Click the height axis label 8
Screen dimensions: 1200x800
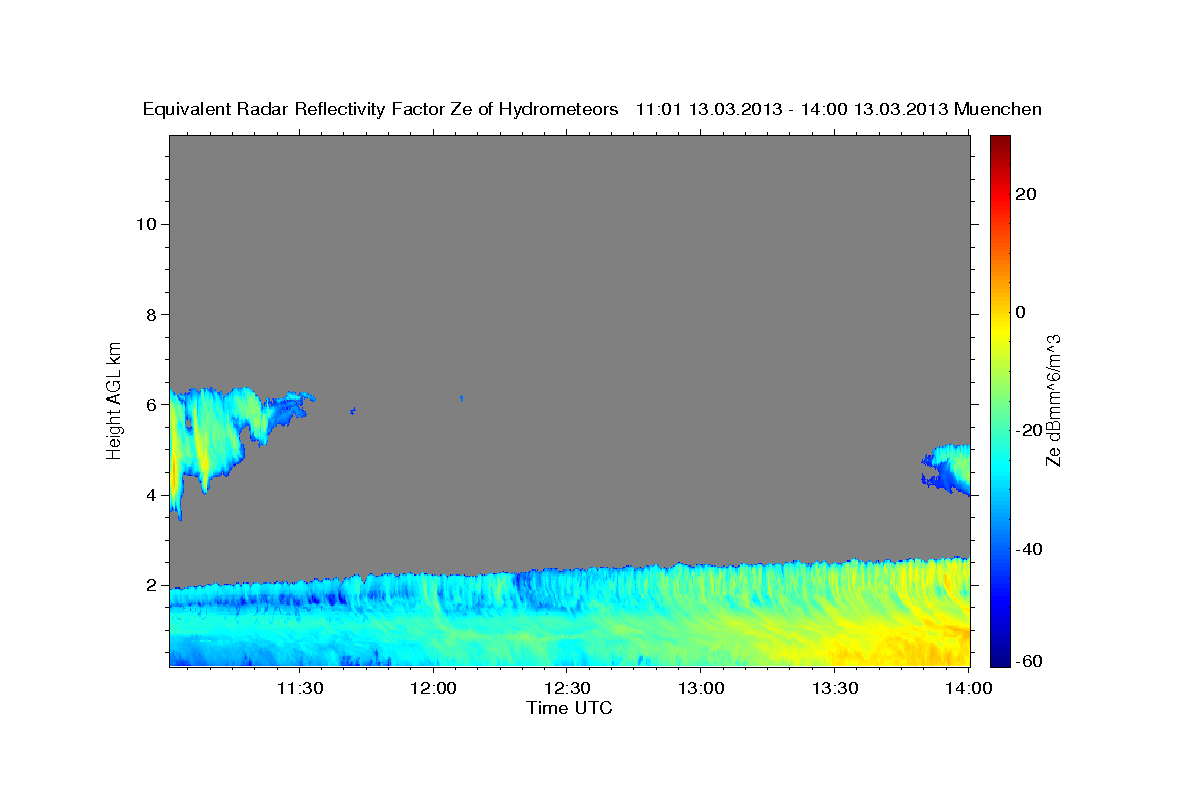click(150, 314)
